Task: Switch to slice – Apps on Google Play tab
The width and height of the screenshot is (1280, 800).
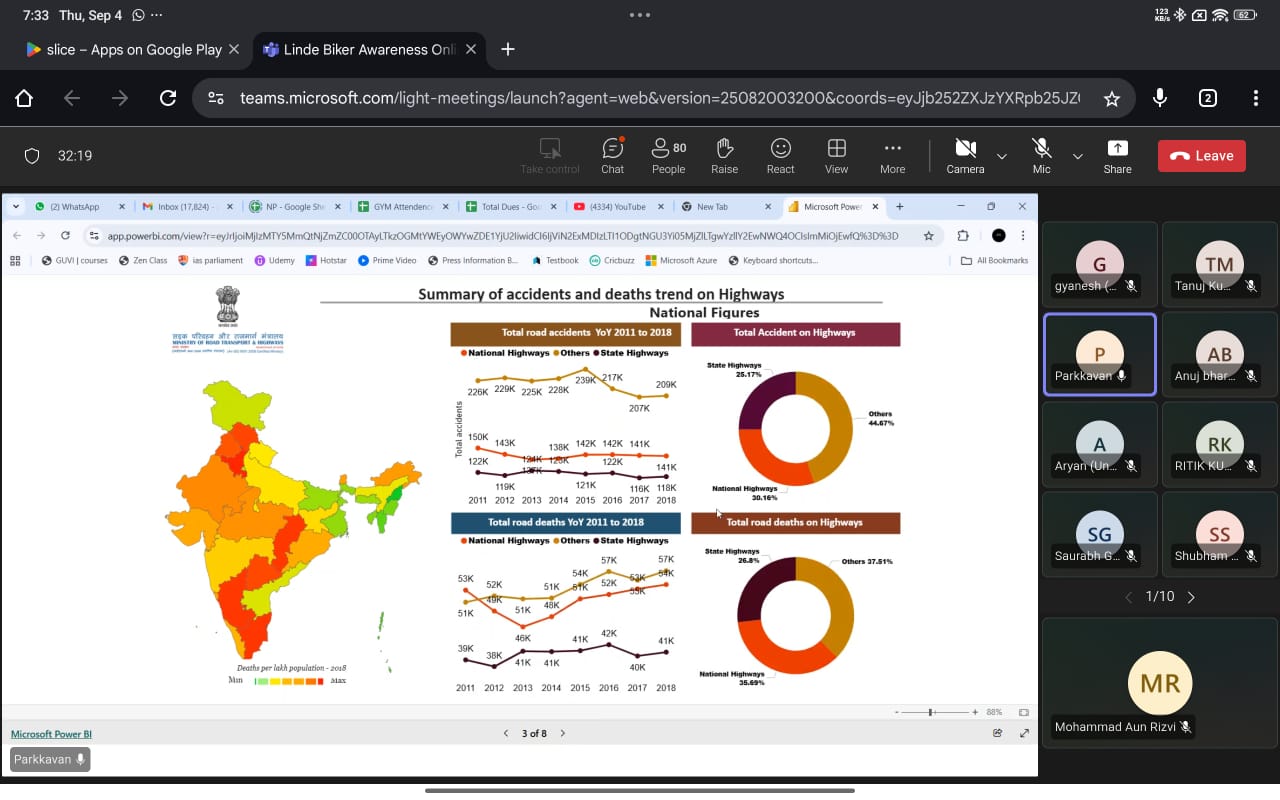Action: (123, 49)
